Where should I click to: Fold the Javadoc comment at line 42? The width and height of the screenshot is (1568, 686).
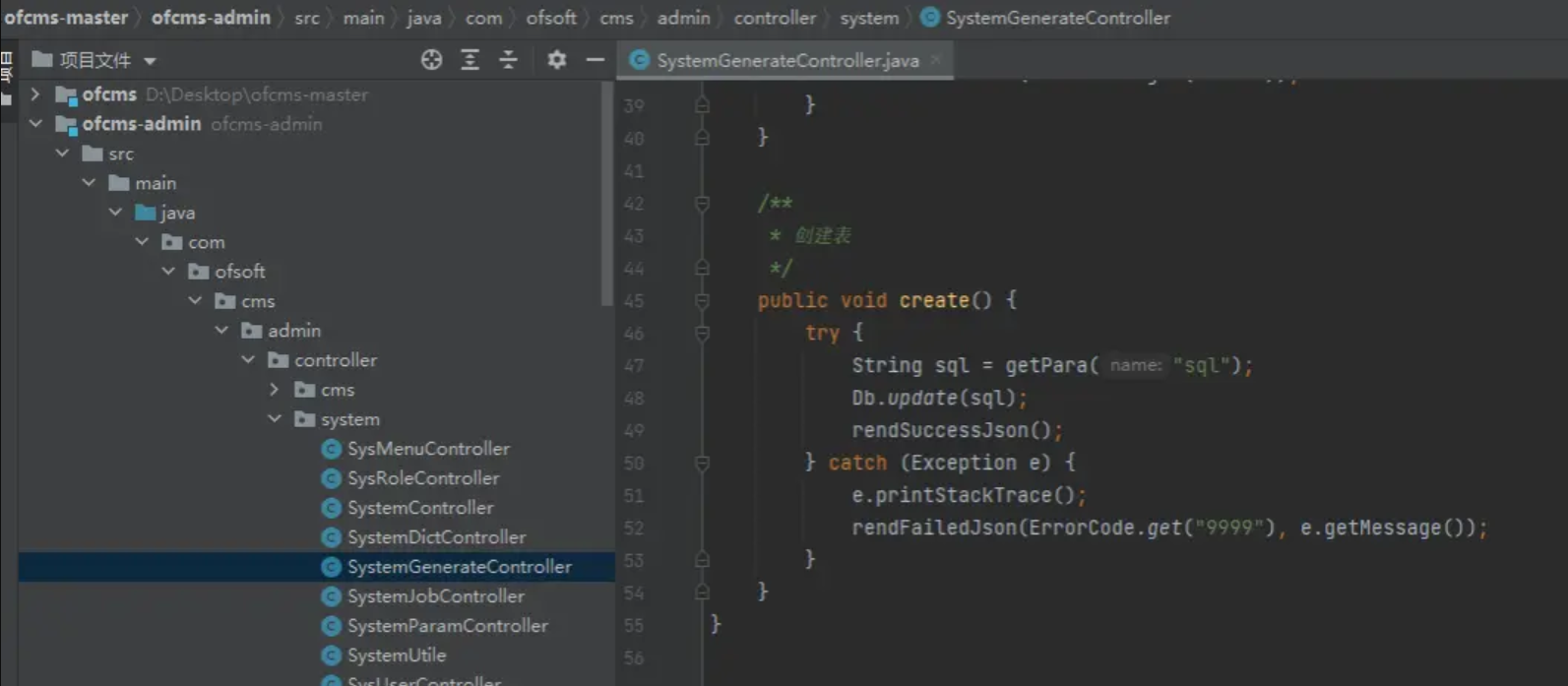702,204
